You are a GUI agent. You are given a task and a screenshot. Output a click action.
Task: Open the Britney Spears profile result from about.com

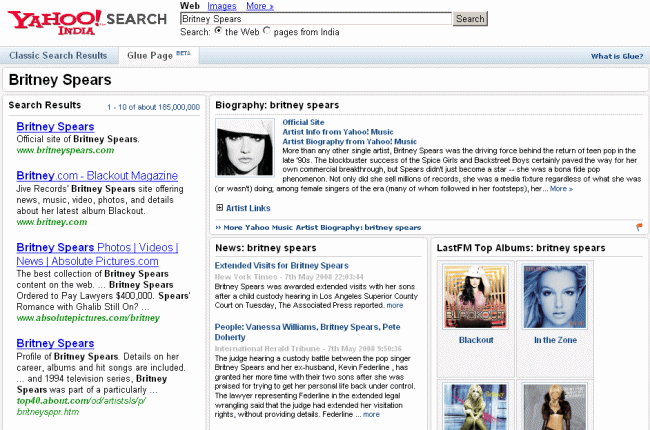[55, 343]
